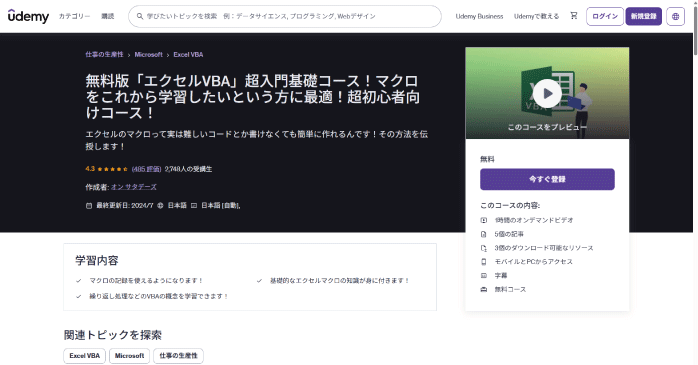Screen dimensions: 698x365
Task: Open the shopping cart icon
Action: (x=574, y=16)
